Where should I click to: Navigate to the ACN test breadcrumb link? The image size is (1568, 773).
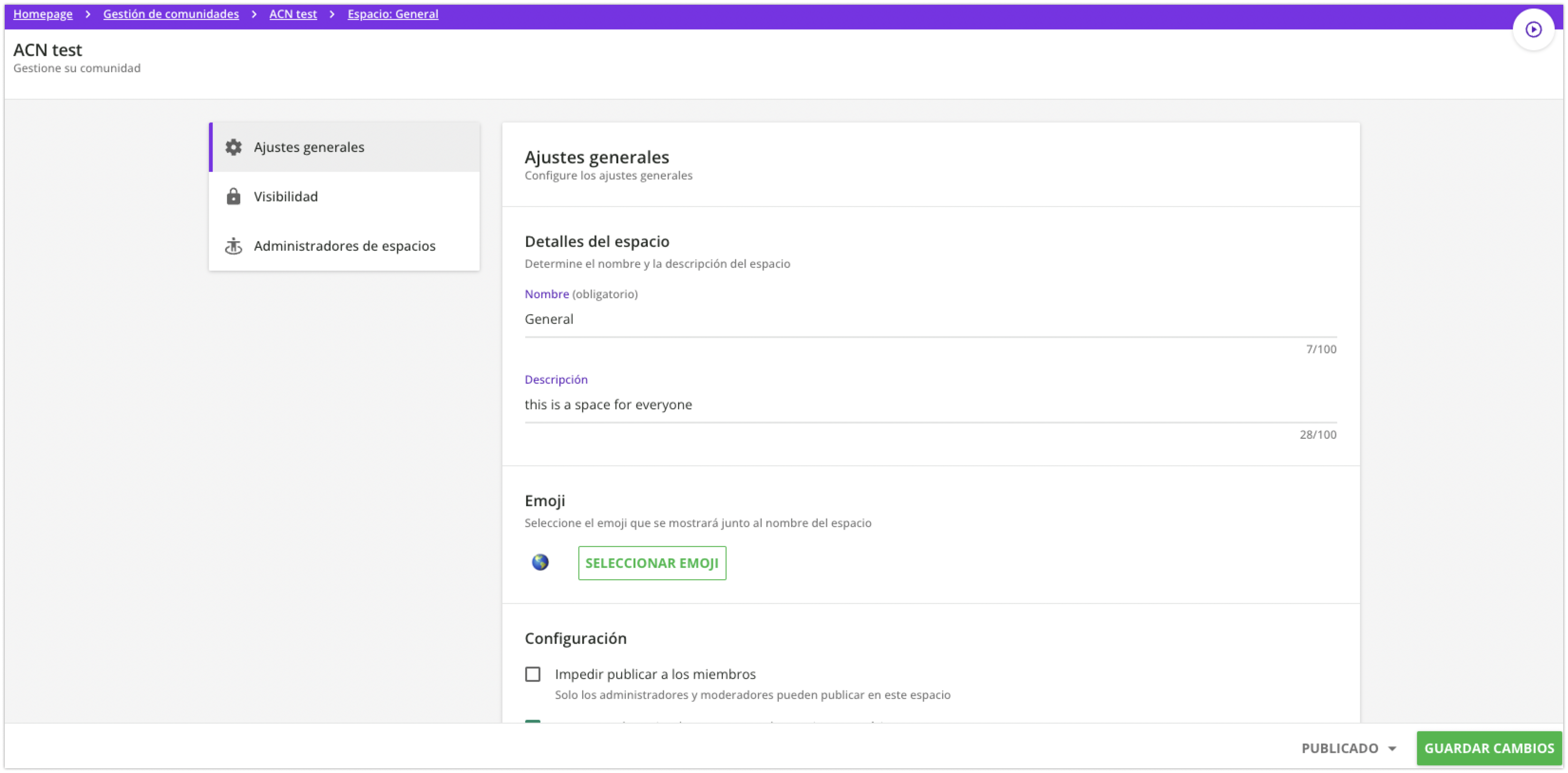293,14
